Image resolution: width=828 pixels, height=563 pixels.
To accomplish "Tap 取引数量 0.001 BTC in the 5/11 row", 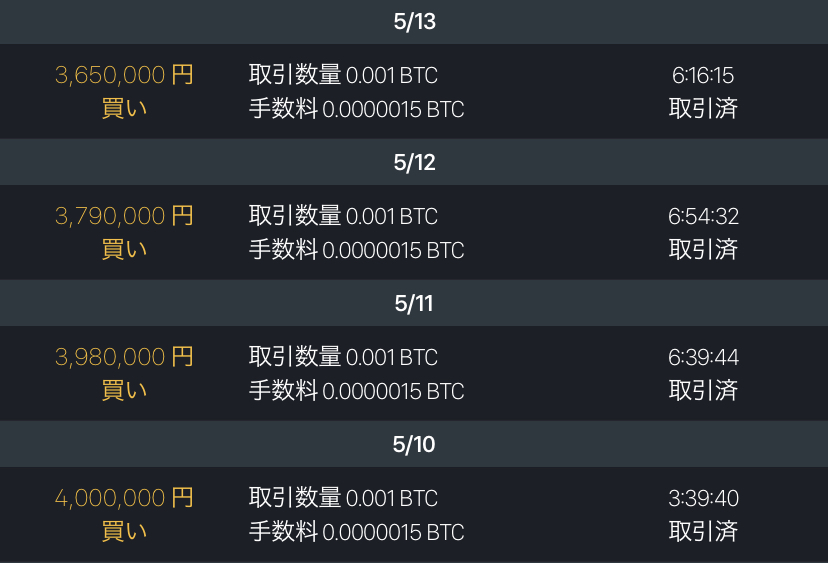I will point(343,356).
